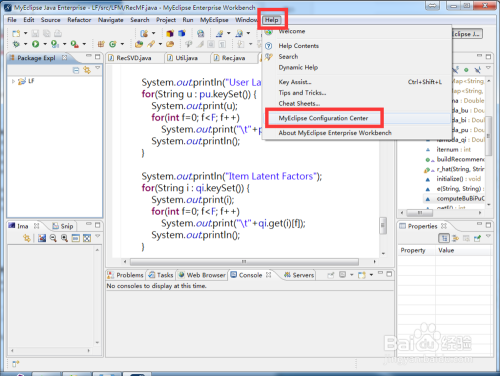Open the New wizard dropdown arrow
The height and width of the screenshot is (376, 500).
coord(25,33)
